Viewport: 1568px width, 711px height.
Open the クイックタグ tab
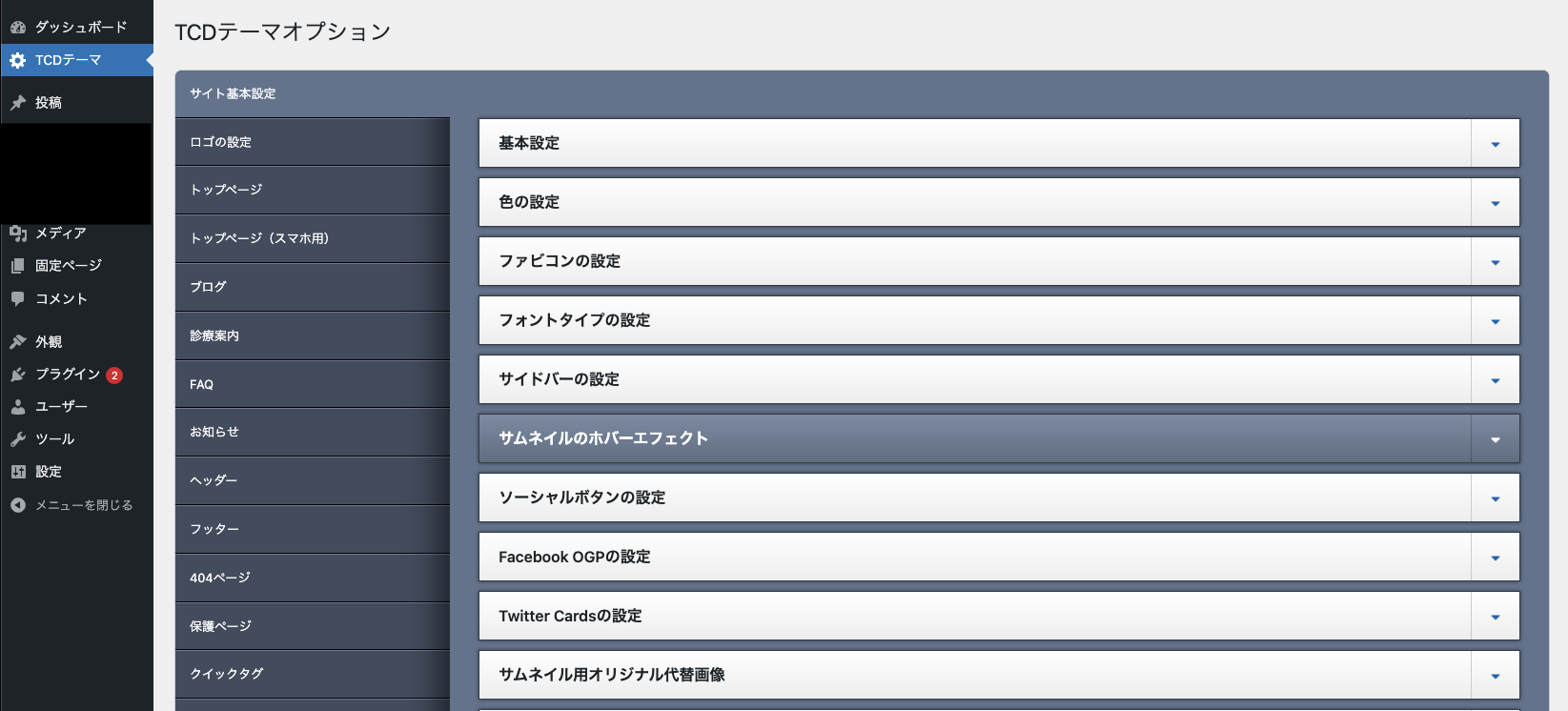click(313, 674)
